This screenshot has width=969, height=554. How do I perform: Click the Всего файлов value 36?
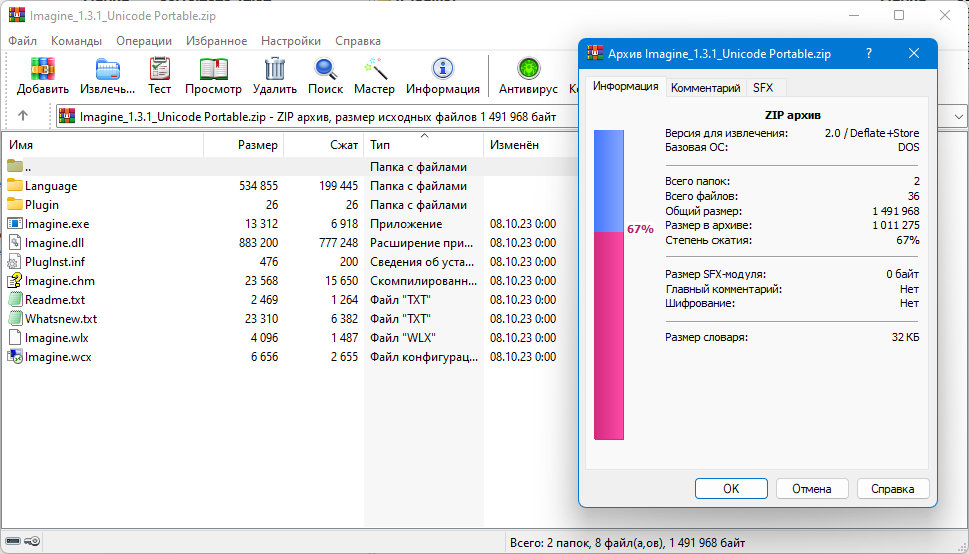913,196
